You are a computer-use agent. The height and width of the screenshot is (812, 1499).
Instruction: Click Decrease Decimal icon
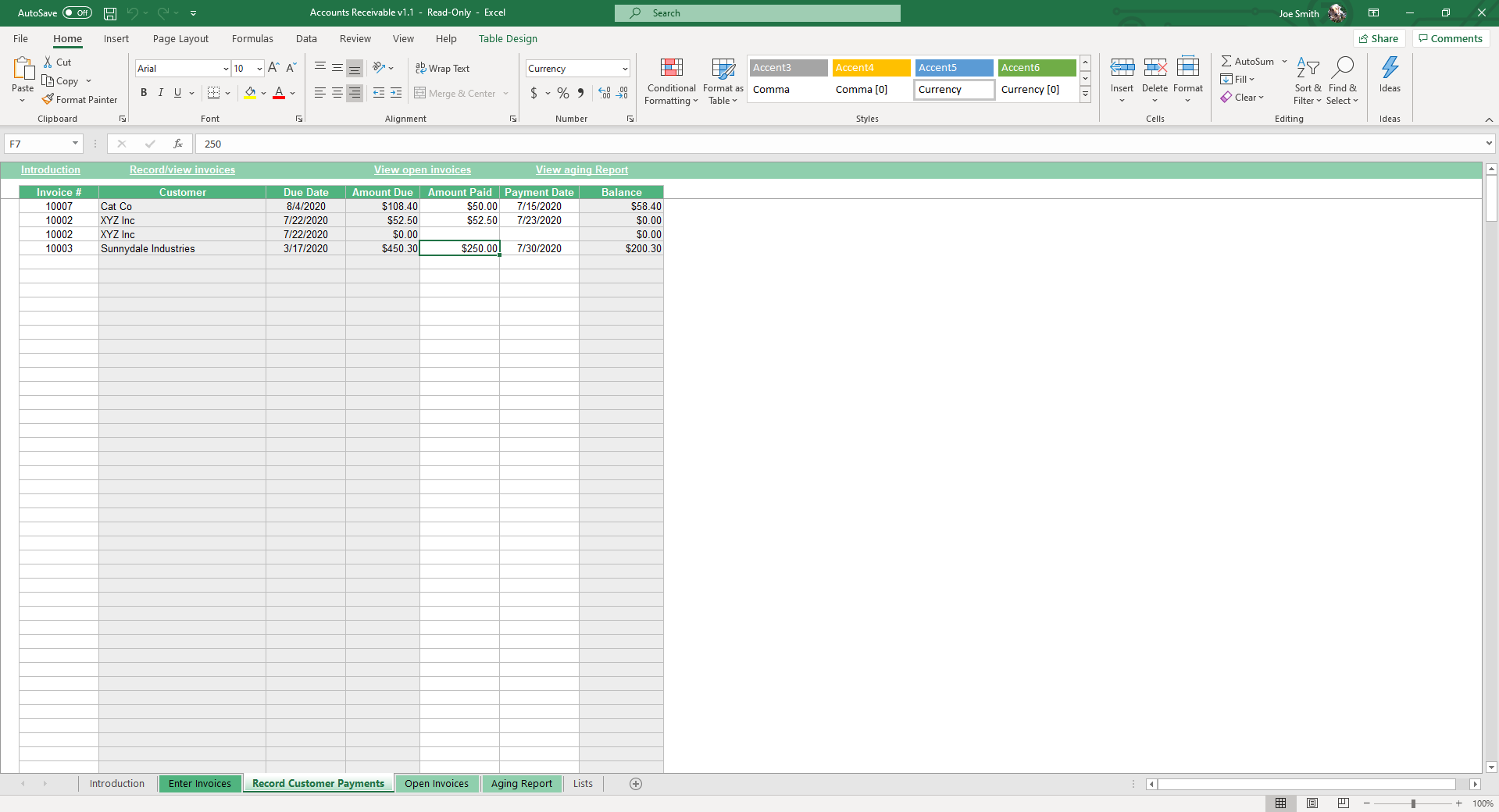(x=622, y=93)
